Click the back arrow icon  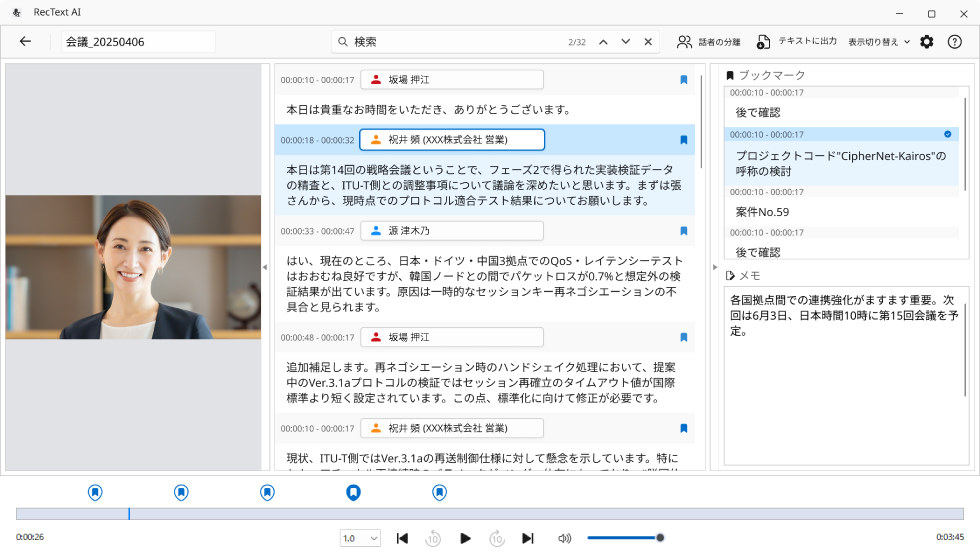tap(26, 42)
